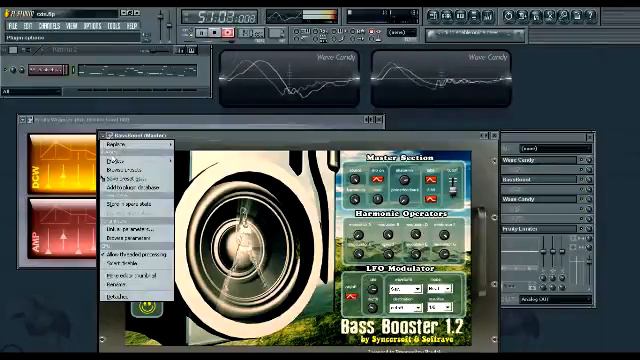Pause playback with the pause button

202,33
